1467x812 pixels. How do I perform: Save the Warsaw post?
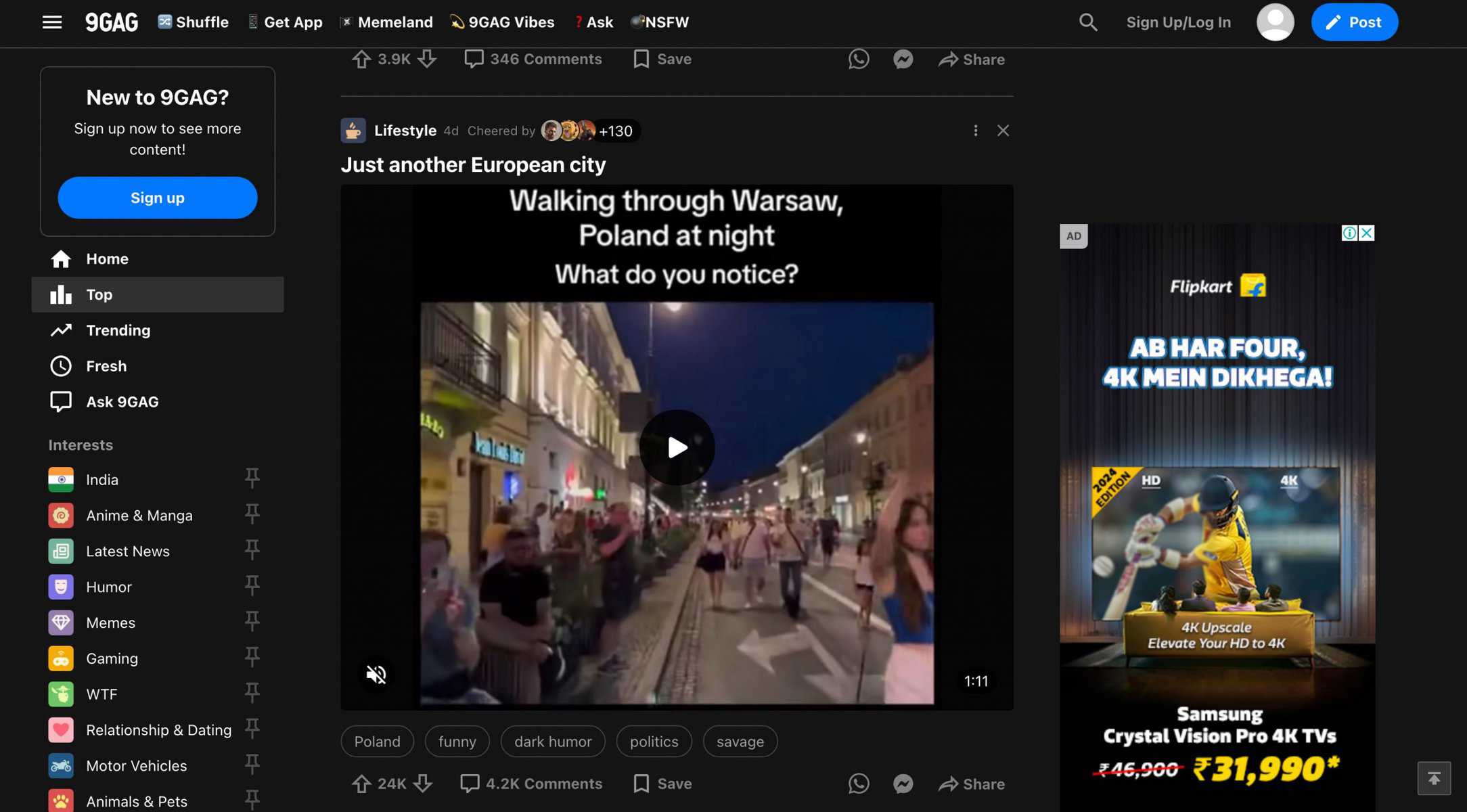(662, 784)
